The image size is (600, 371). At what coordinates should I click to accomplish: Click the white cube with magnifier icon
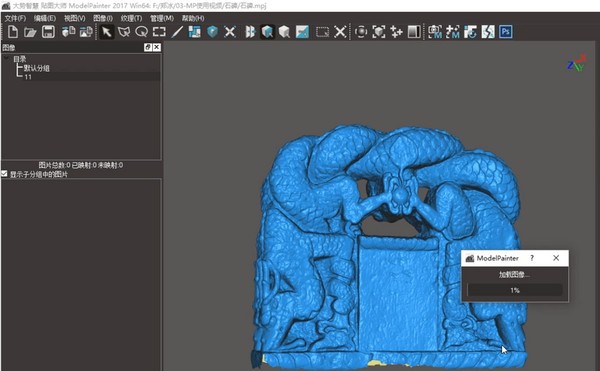click(284, 32)
